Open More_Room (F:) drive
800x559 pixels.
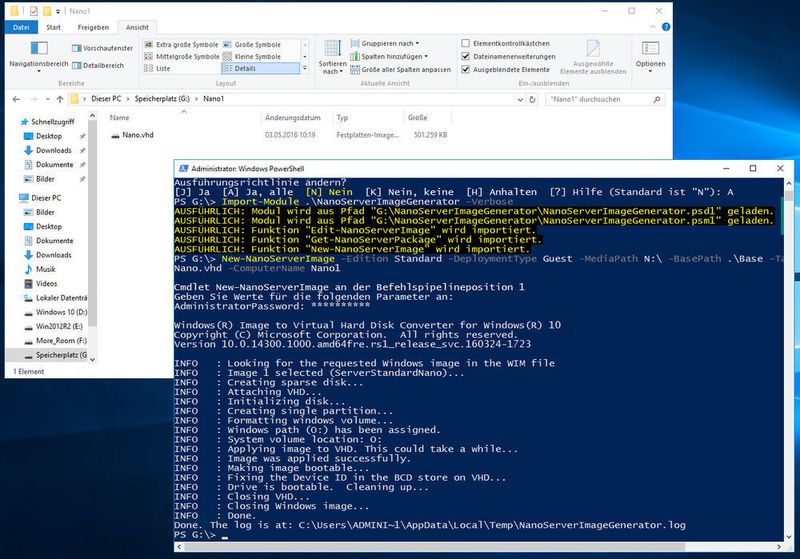coord(56,341)
